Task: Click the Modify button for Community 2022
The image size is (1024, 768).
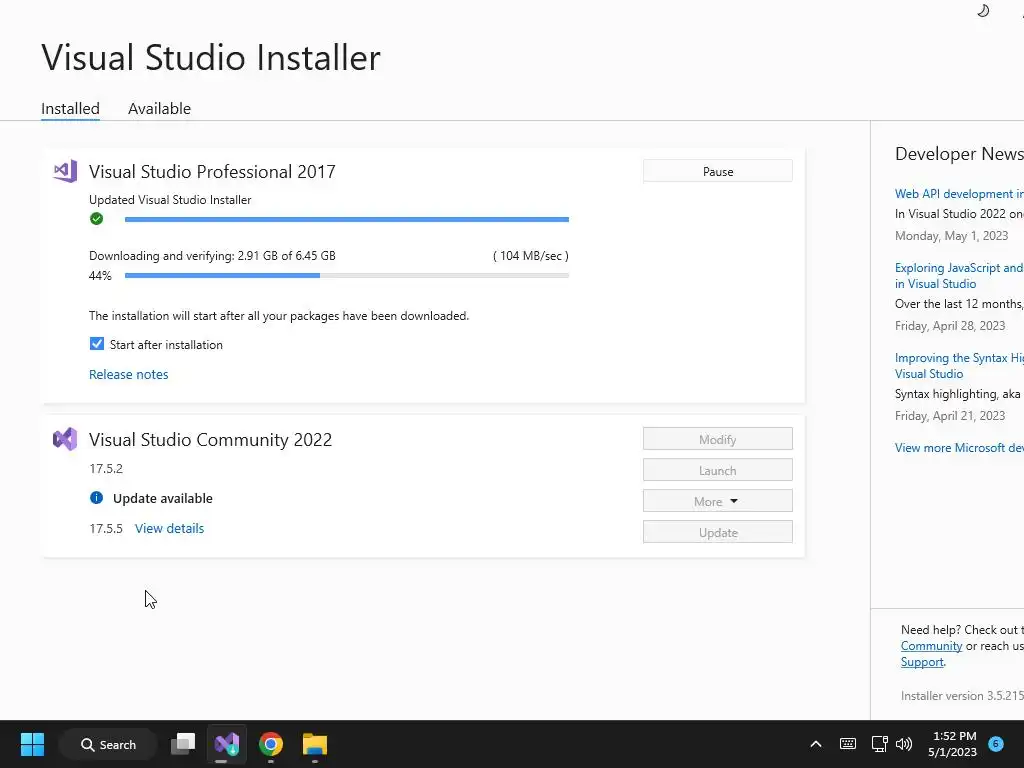Action: 718,439
